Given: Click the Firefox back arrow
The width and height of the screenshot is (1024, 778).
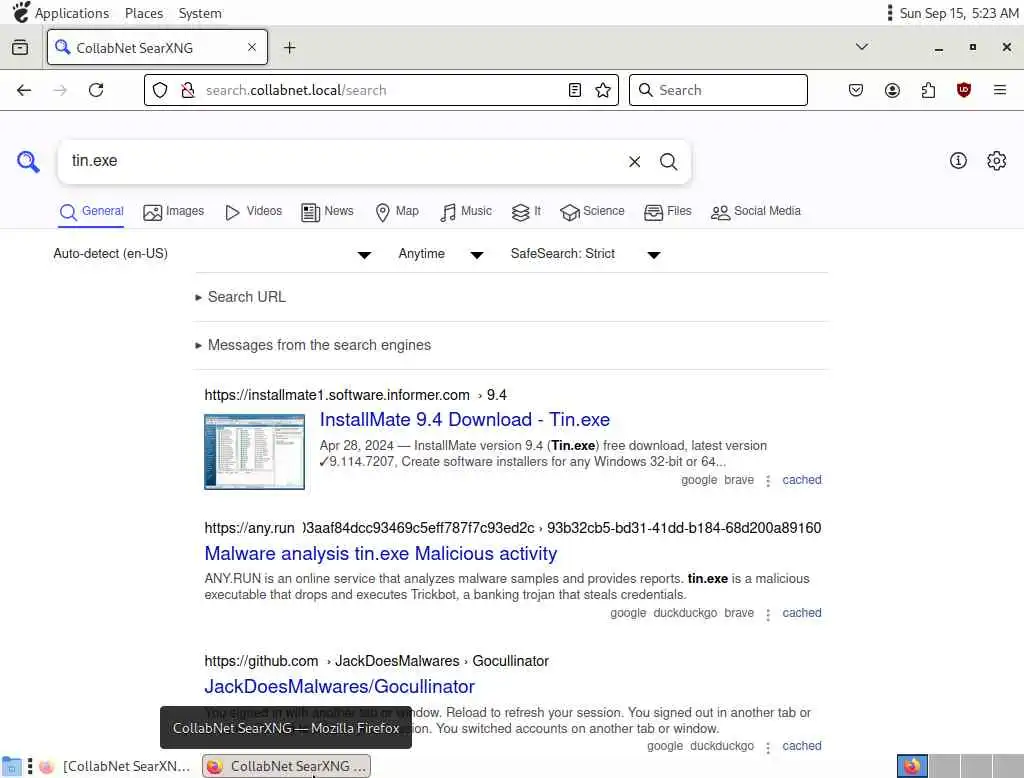Looking at the screenshot, I should (24, 90).
